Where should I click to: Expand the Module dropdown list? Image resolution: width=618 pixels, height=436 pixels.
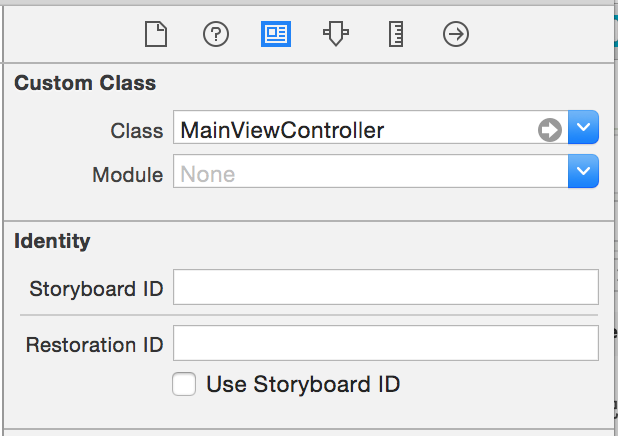(583, 171)
